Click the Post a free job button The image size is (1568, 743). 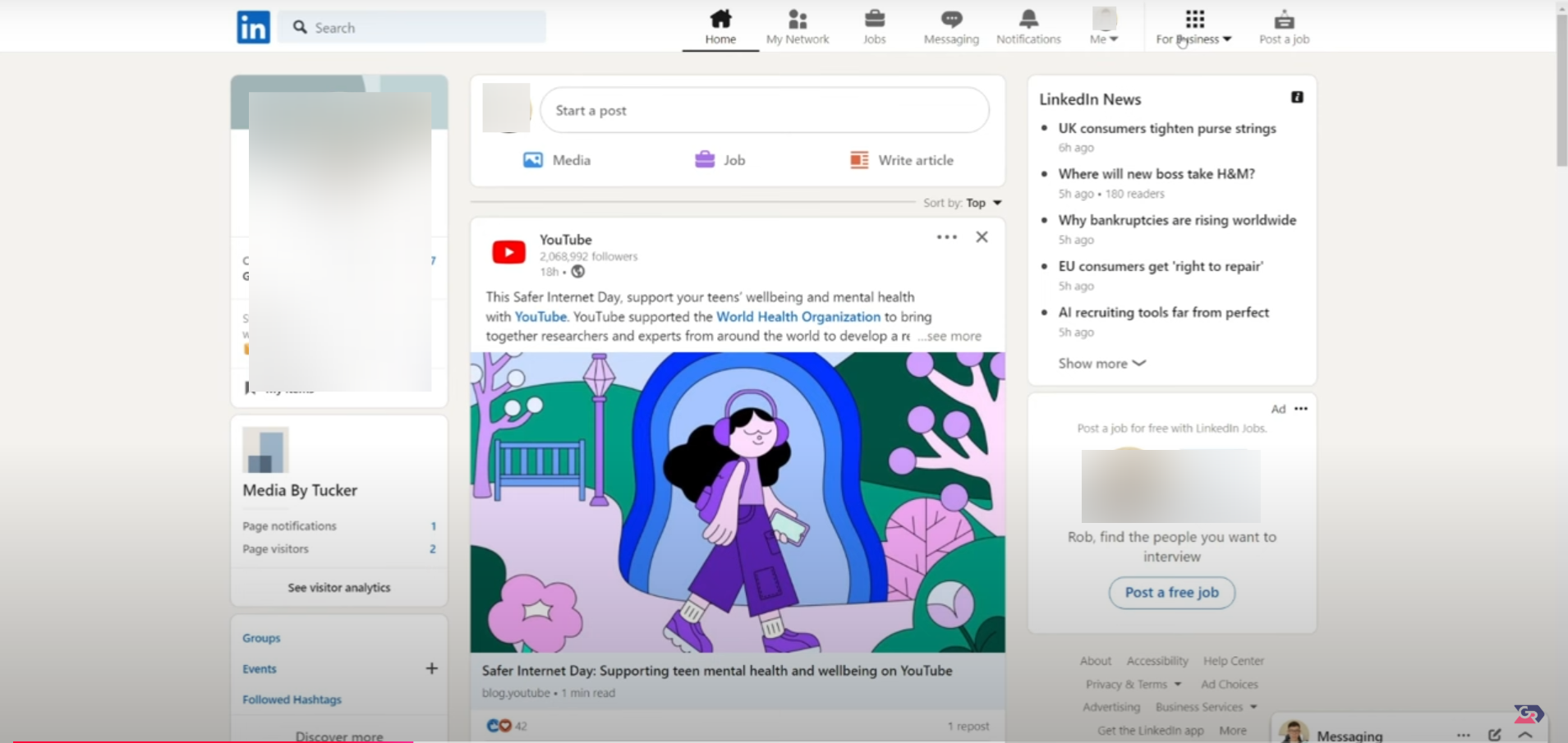(1172, 593)
